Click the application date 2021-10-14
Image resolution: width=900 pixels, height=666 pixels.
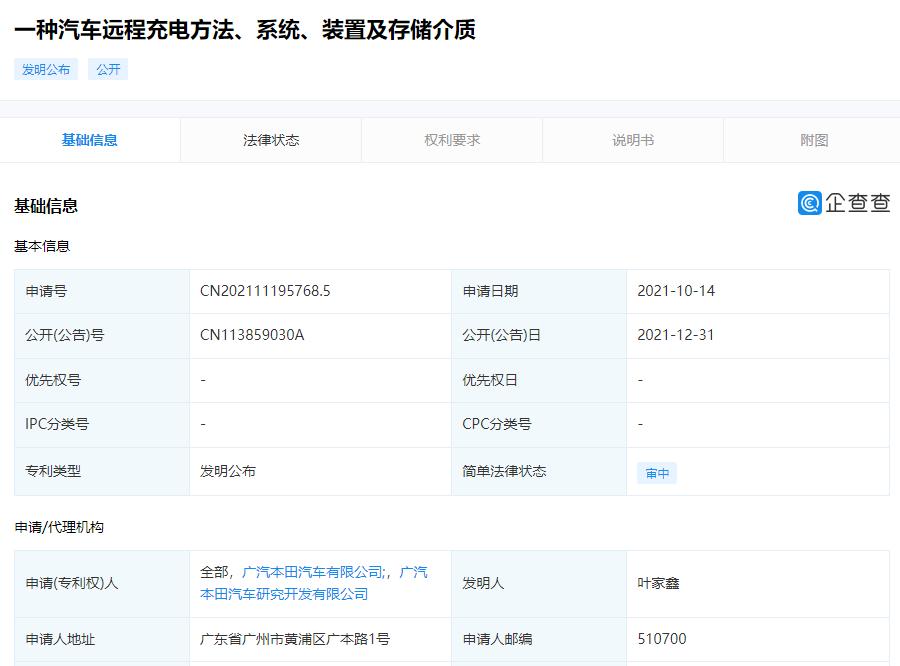(x=676, y=291)
